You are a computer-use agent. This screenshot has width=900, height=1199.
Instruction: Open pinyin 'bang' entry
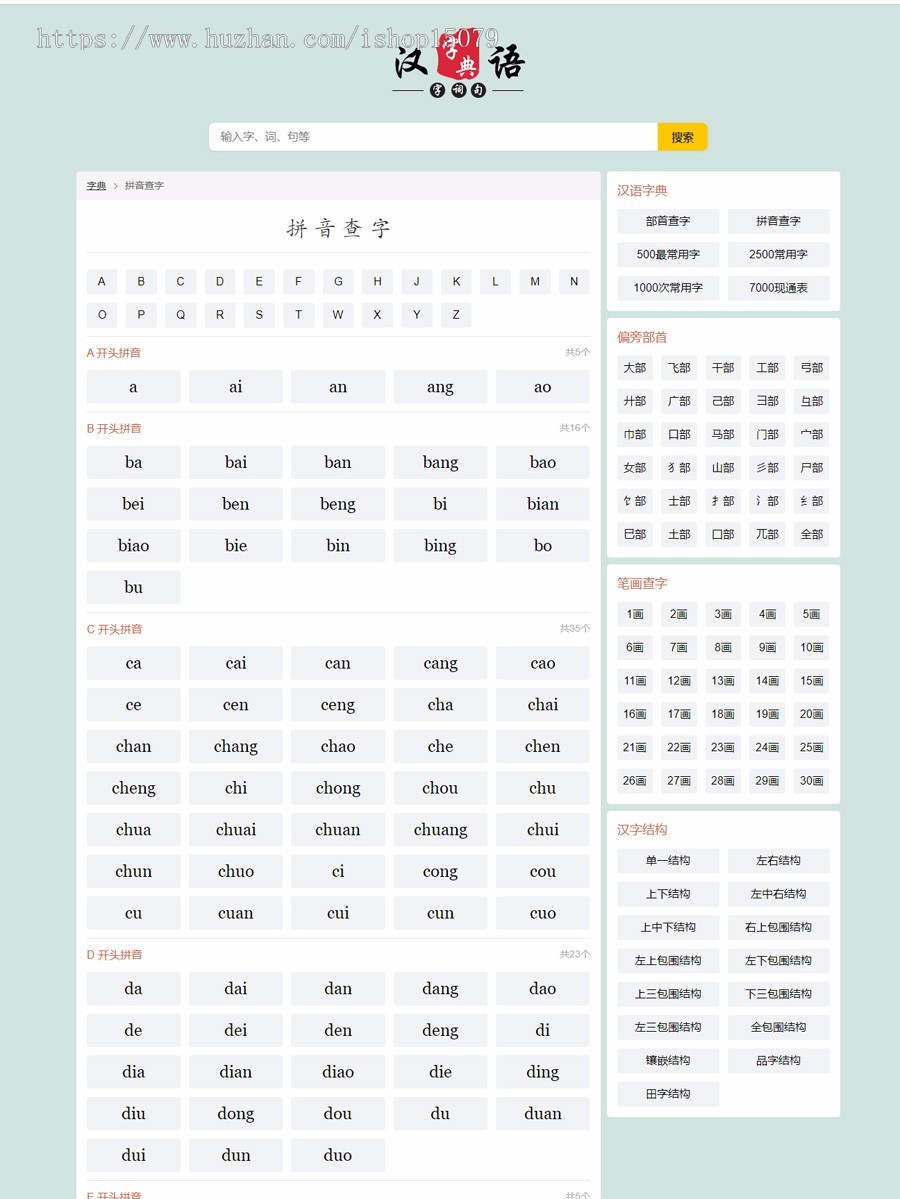(x=440, y=462)
